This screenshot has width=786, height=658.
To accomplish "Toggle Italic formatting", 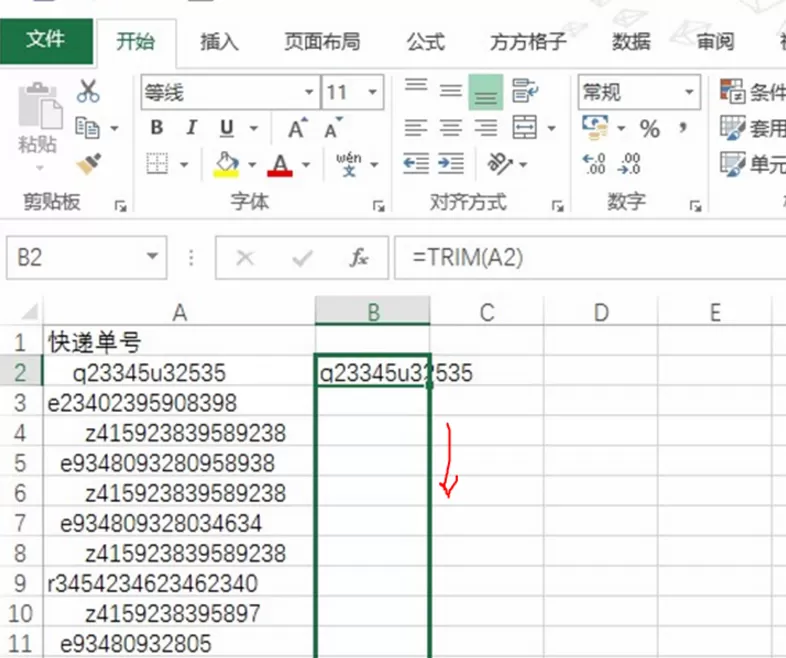I will (191, 128).
